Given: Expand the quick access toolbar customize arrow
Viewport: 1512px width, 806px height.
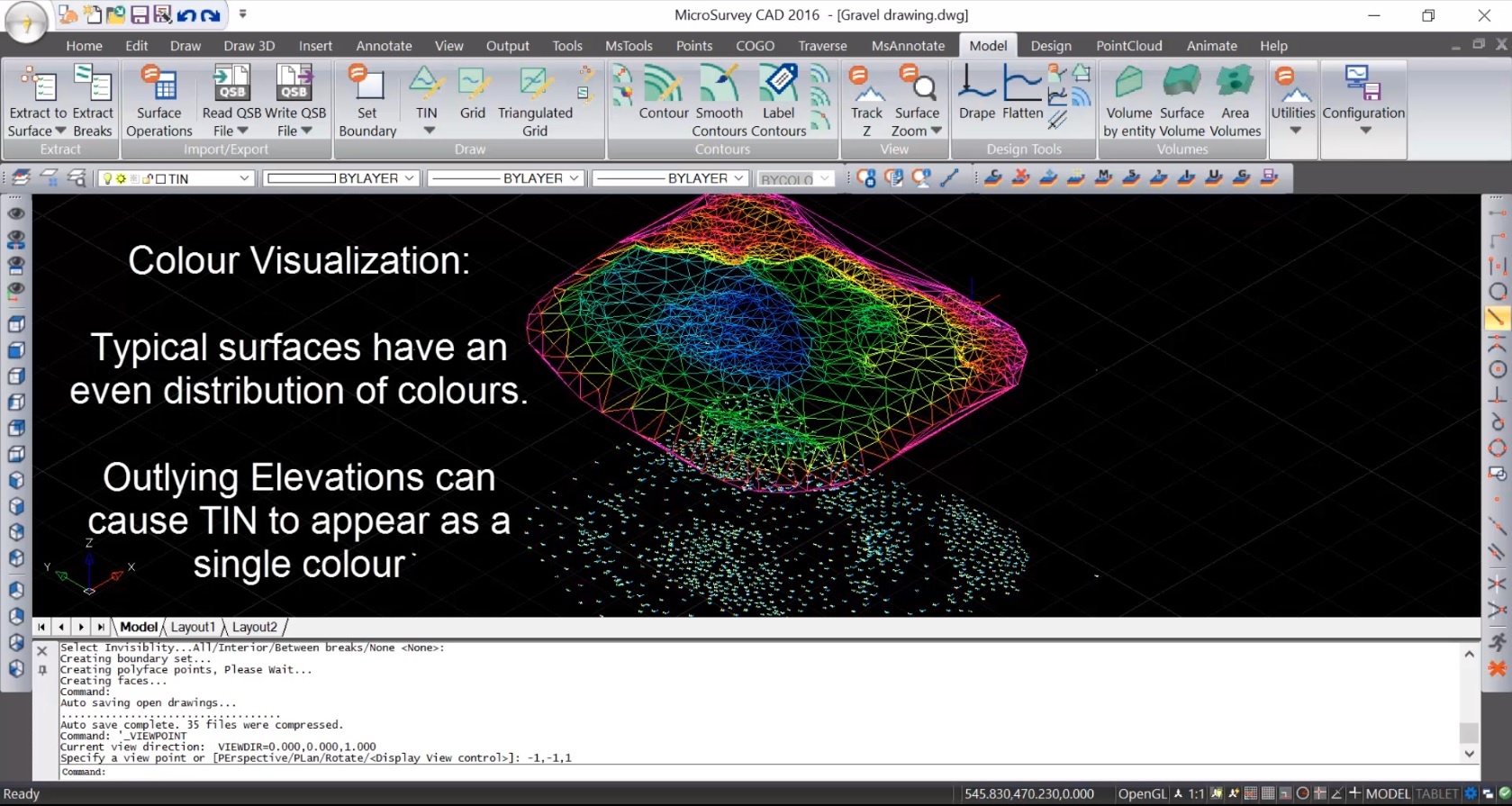Looking at the screenshot, I should (x=242, y=14).
